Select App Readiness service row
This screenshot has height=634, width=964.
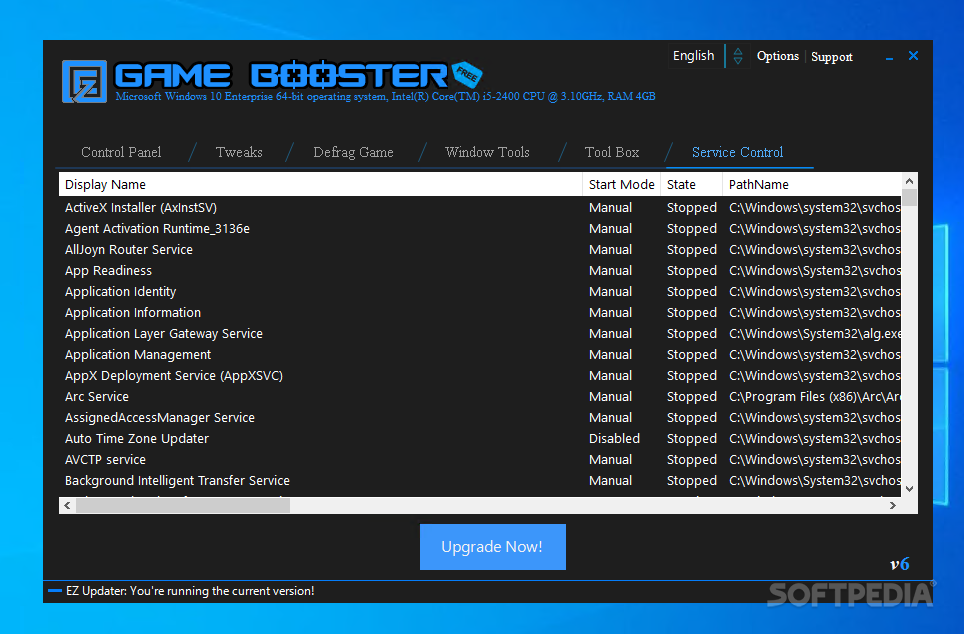pyautogui.click(x=480, y=271)
